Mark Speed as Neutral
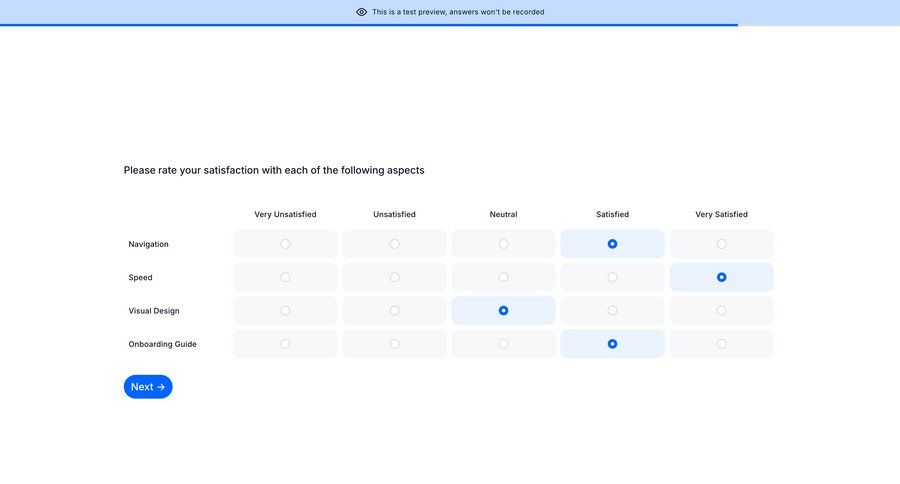The image size is (900, 484). pyautogui.click(x=503, y=277)
